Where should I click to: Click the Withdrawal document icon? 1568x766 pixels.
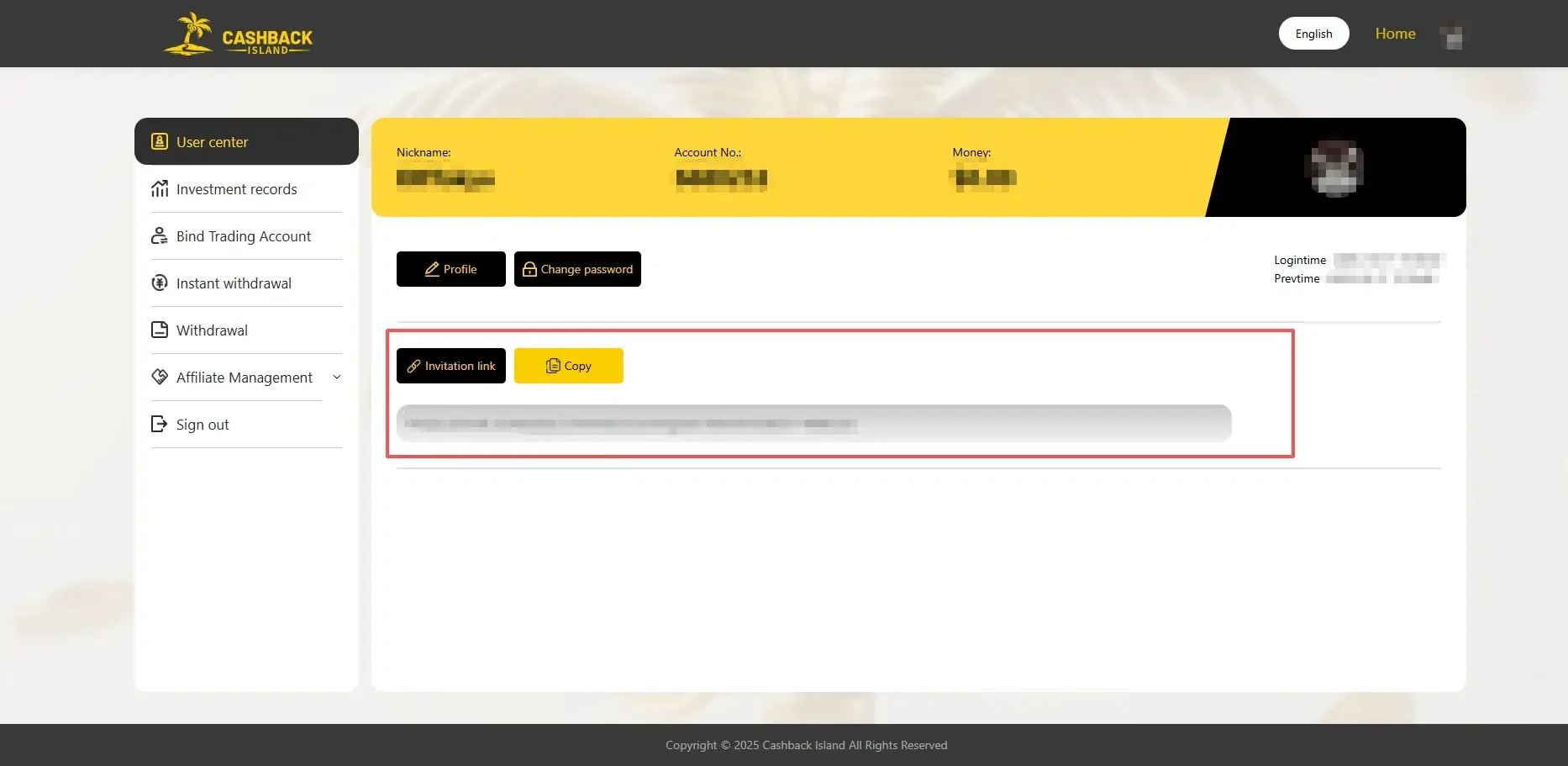[x=160, y=330]
